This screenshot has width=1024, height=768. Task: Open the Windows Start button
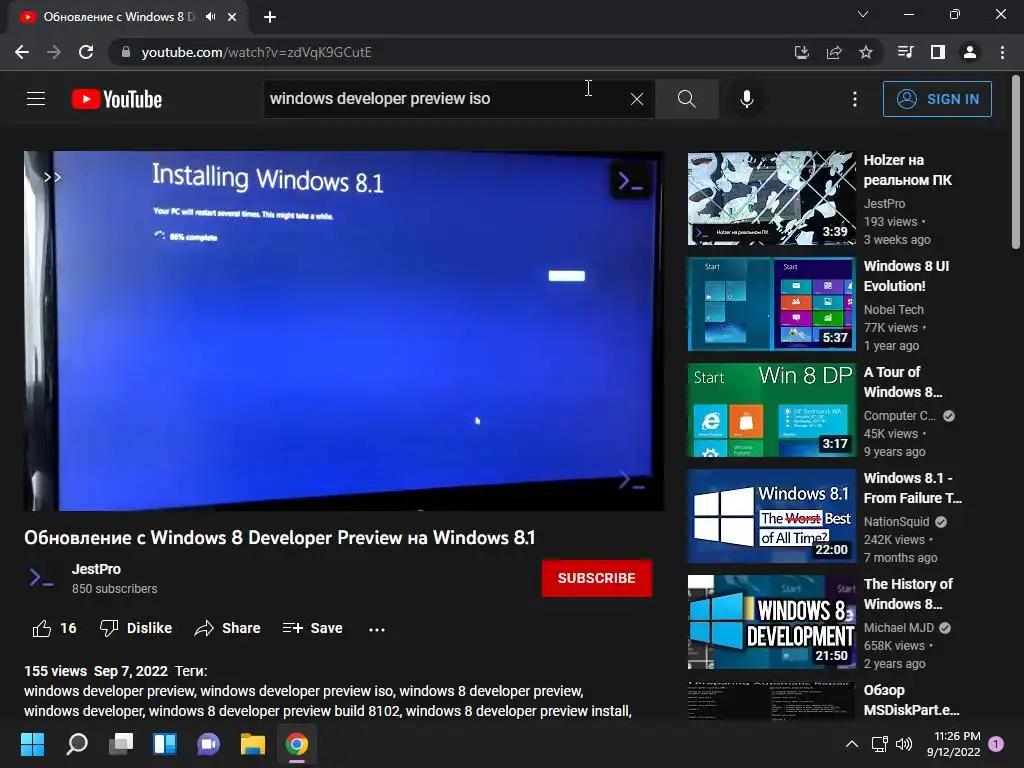(32, 744)
